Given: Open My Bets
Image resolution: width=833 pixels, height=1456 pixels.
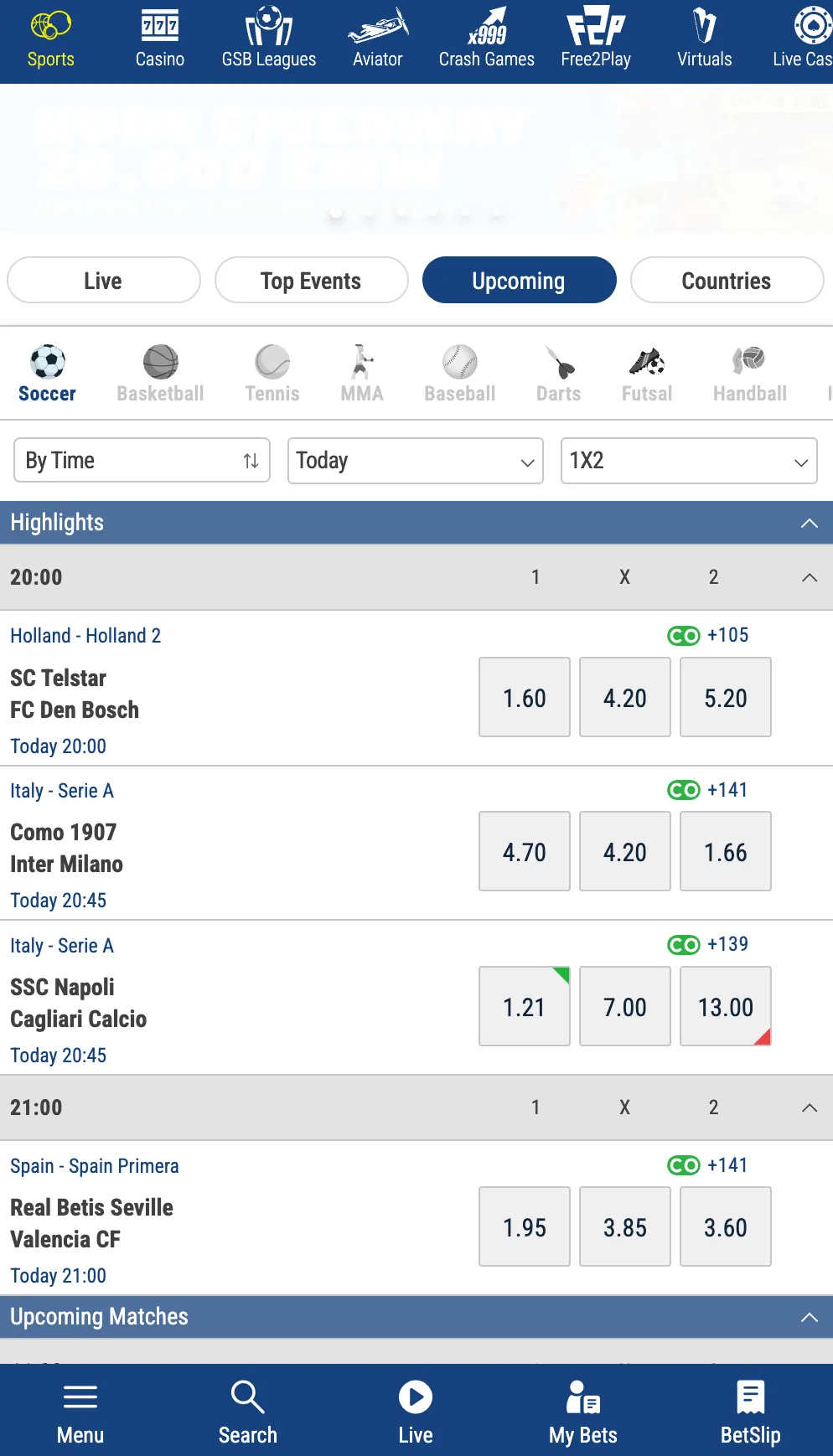Looking at the screenshot, I should coord(582,1410).
